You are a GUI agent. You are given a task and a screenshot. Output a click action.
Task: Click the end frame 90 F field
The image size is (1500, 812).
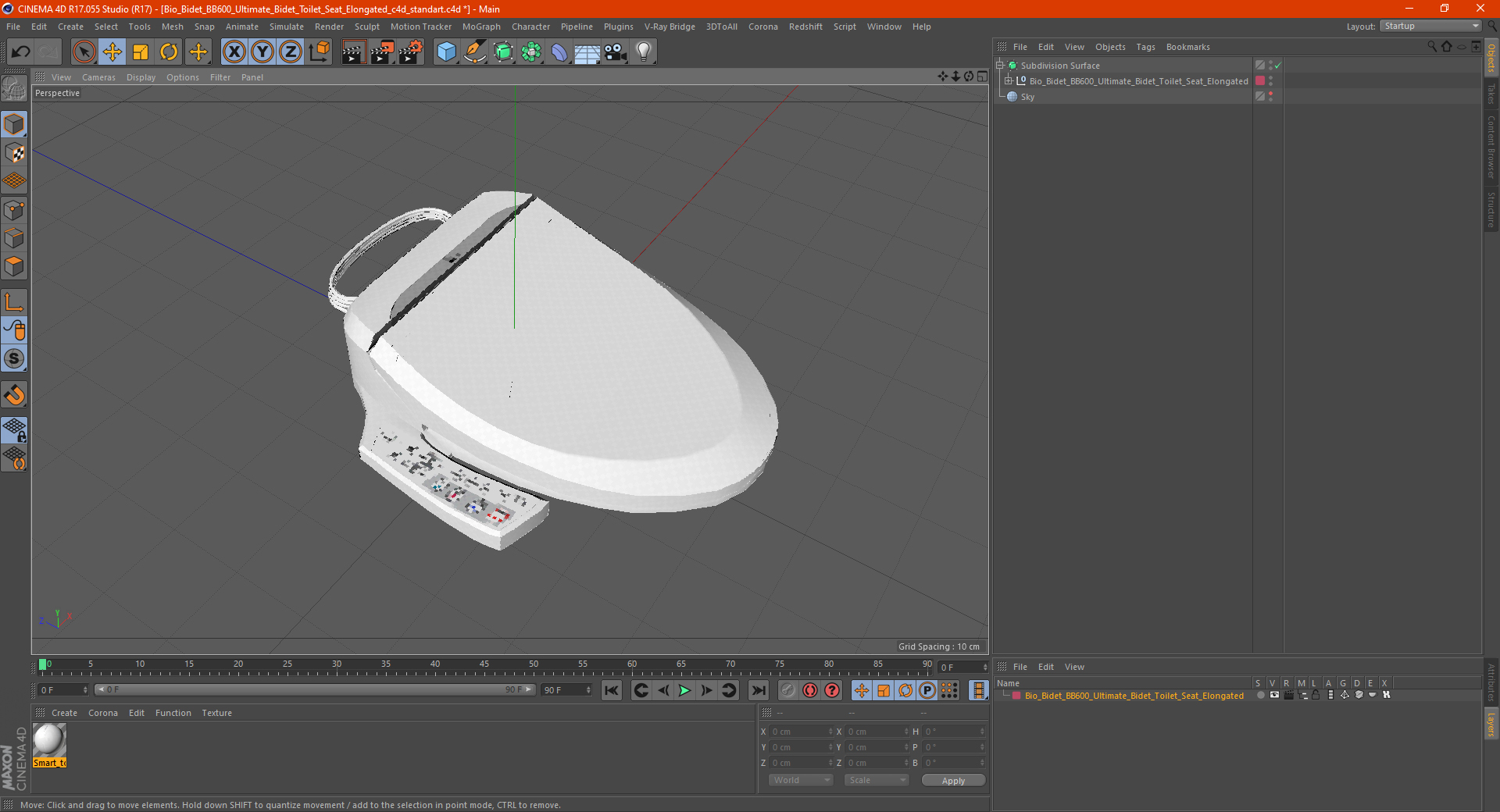point(566,690)
